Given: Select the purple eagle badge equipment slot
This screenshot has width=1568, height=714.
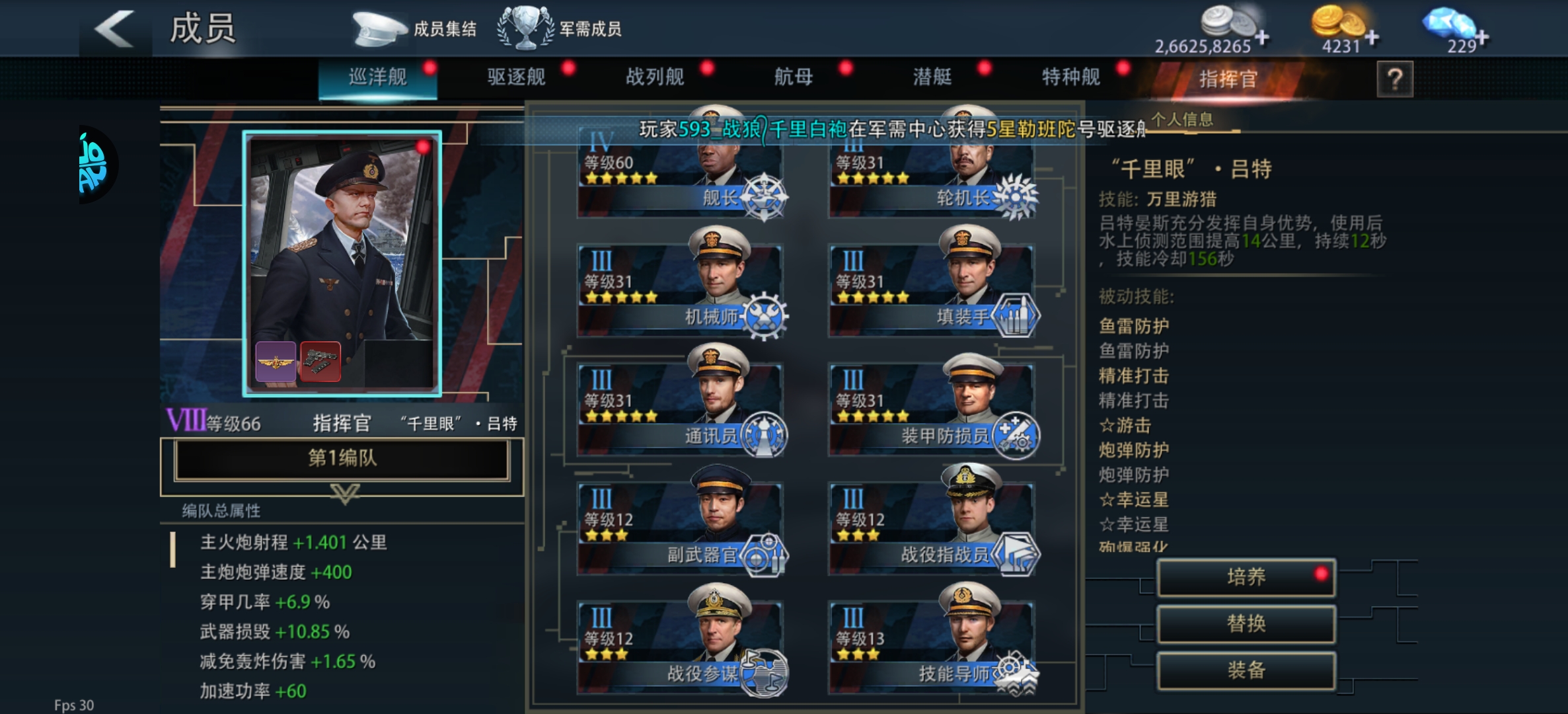Looking at the screenshot, I should [x=276, y=361].
